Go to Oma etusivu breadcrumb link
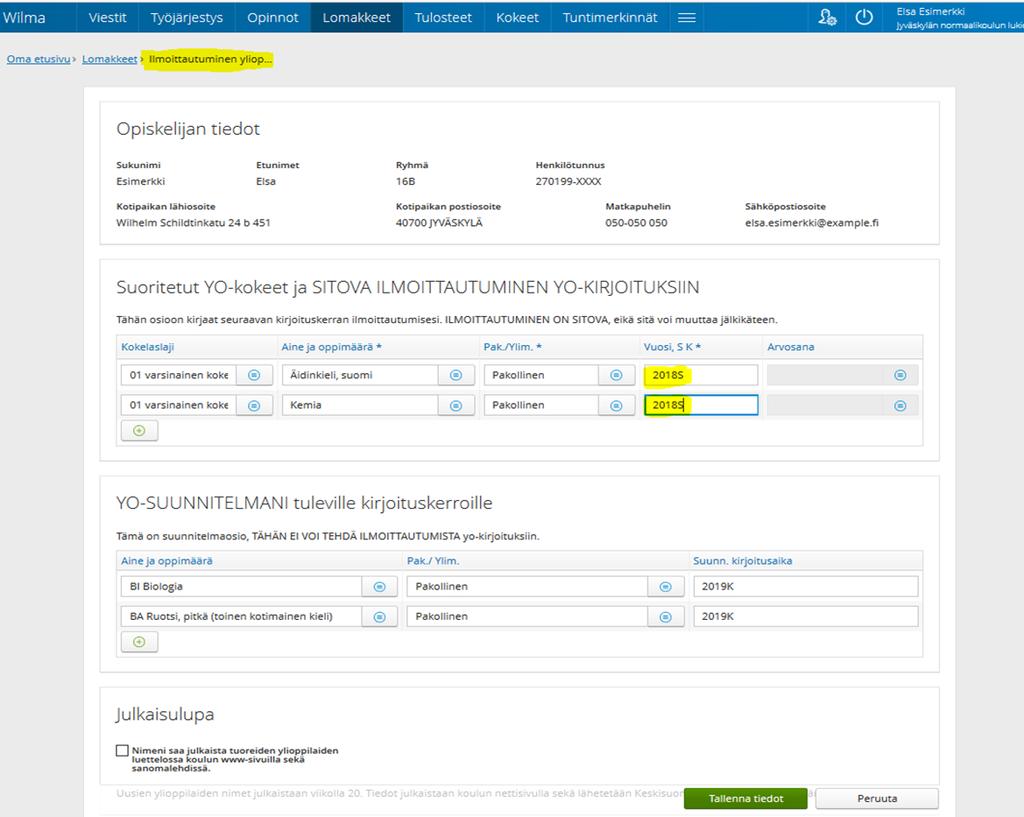The height and width of the screenshot is (817, 1024). (x=39, y=59)
